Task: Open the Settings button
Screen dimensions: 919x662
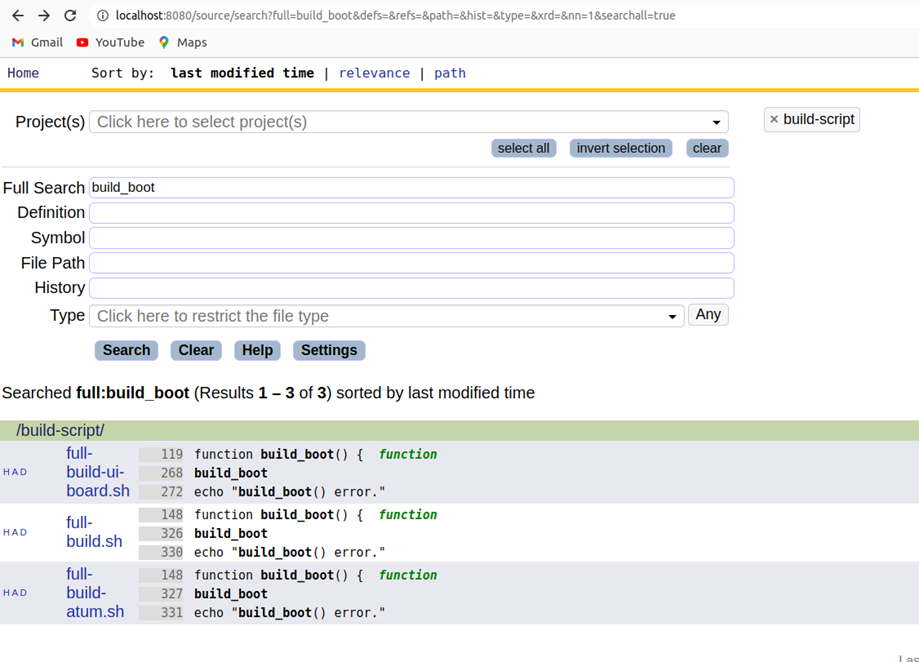Action: [x=329, y=350]
